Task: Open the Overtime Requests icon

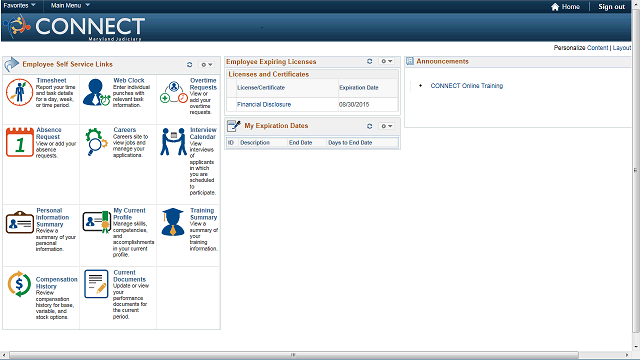Action: coord(173,92)
